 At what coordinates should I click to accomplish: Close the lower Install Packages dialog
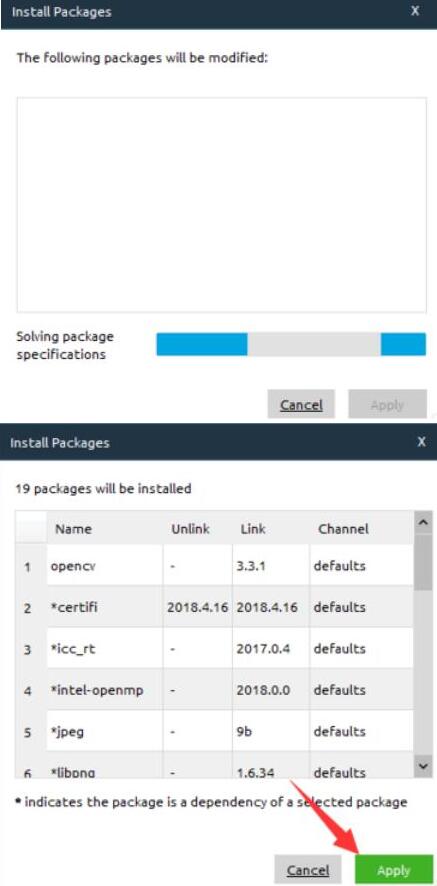(422, 442)
